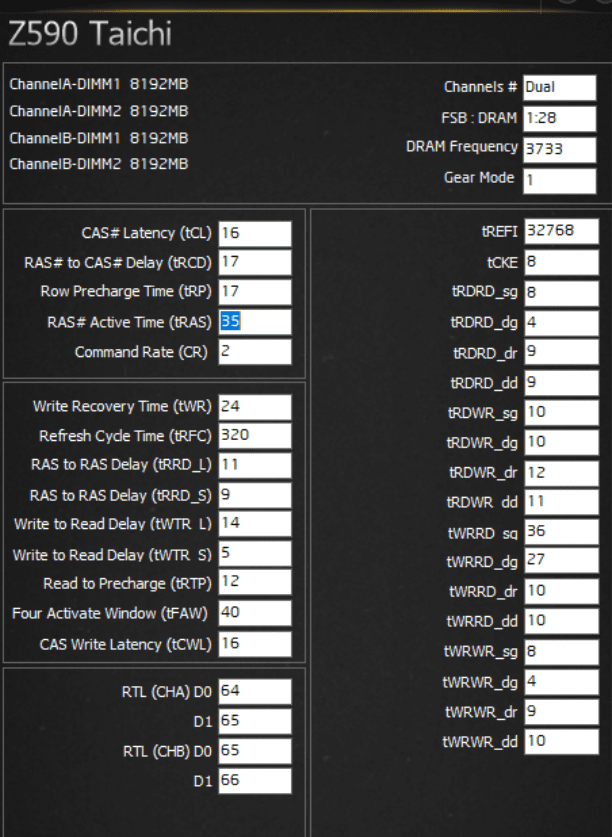Select the tWRWR_dd value field

[x=561, y=741]
